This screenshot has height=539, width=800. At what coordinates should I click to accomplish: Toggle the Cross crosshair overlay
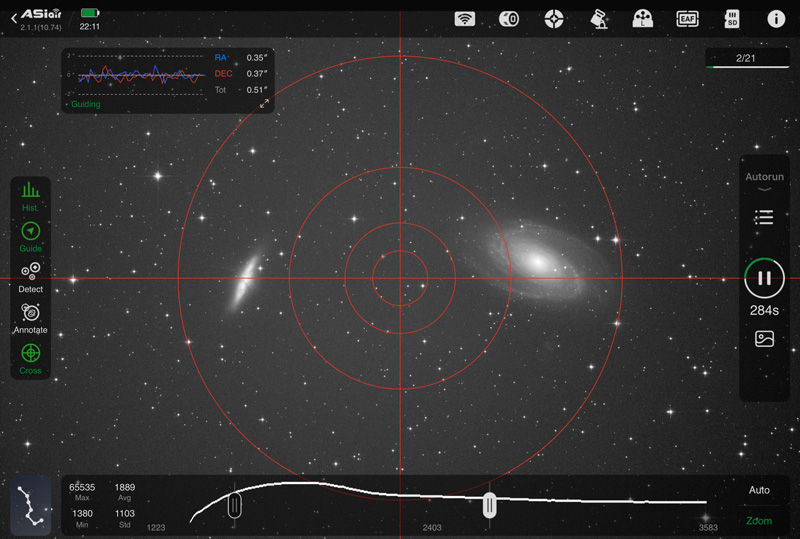31,357
